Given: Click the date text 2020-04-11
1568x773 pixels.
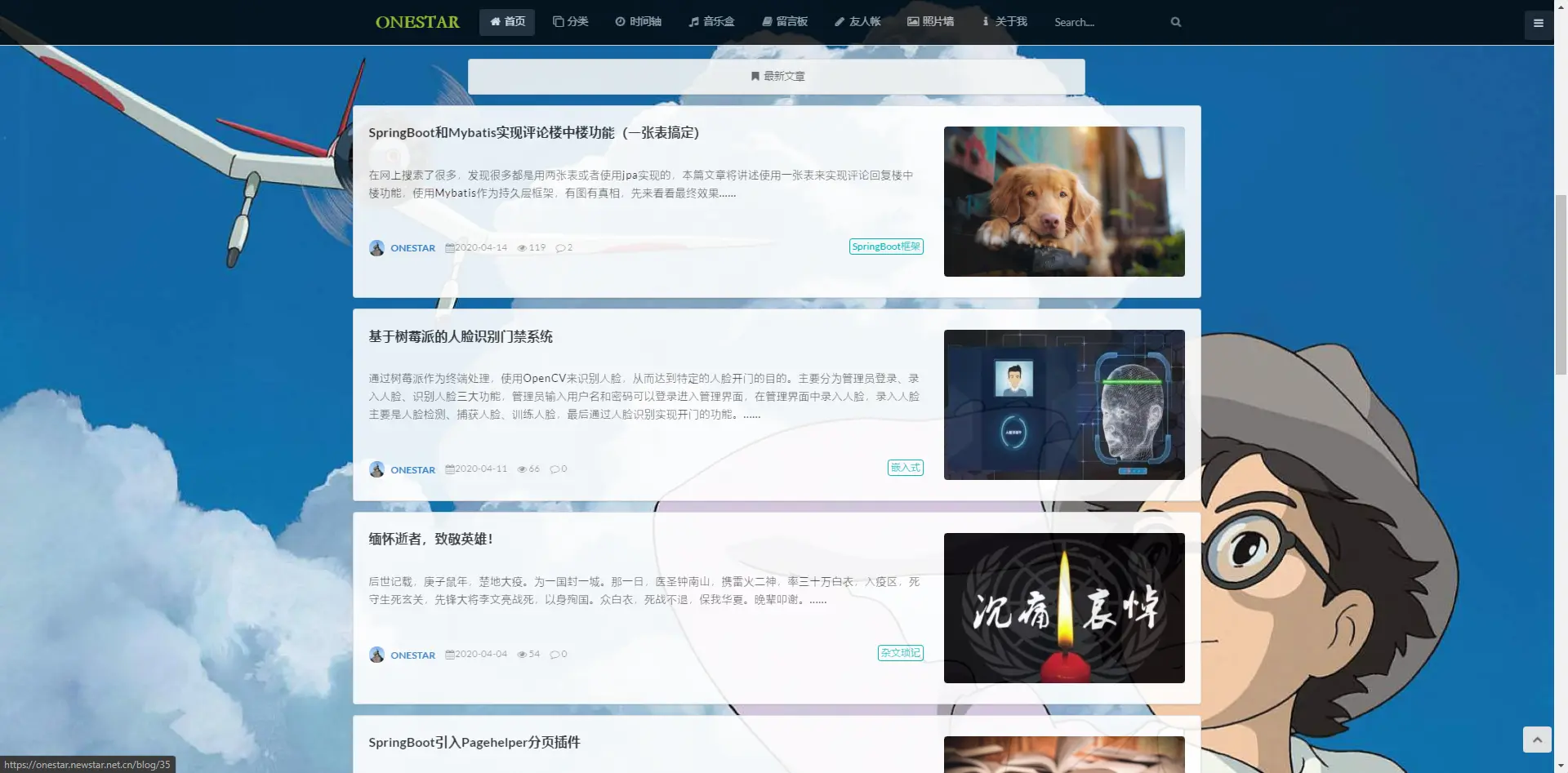Looking at the screenshot, I should [x=481, y=469].
